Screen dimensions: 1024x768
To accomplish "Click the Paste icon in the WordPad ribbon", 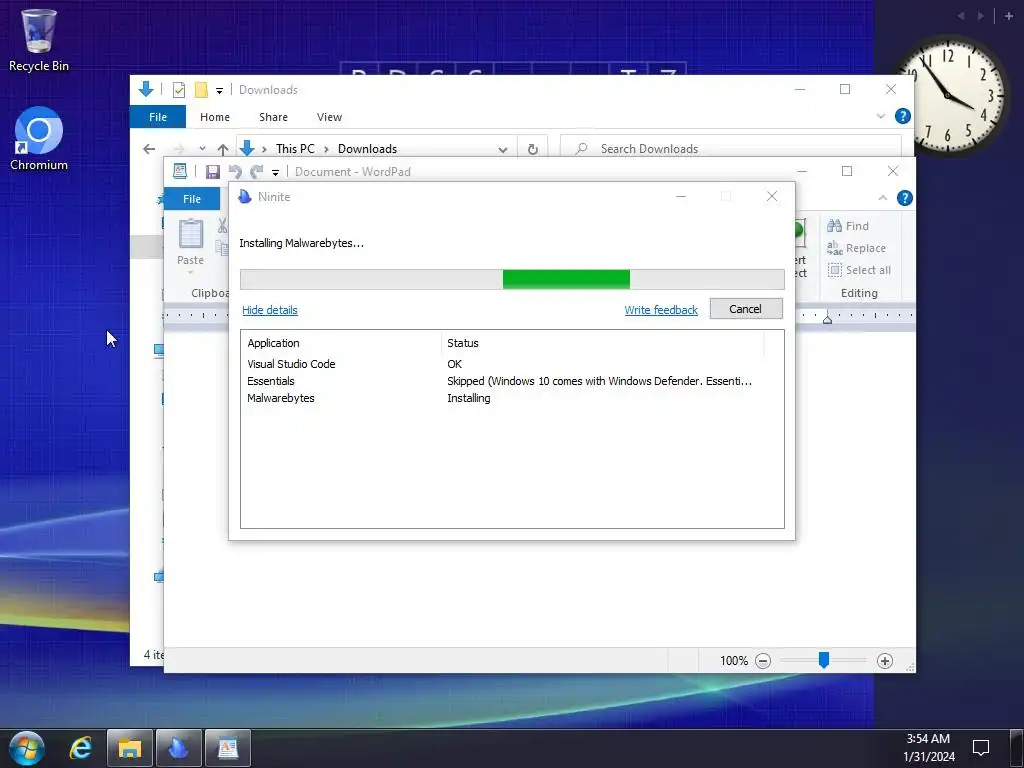I will [191, 234].
